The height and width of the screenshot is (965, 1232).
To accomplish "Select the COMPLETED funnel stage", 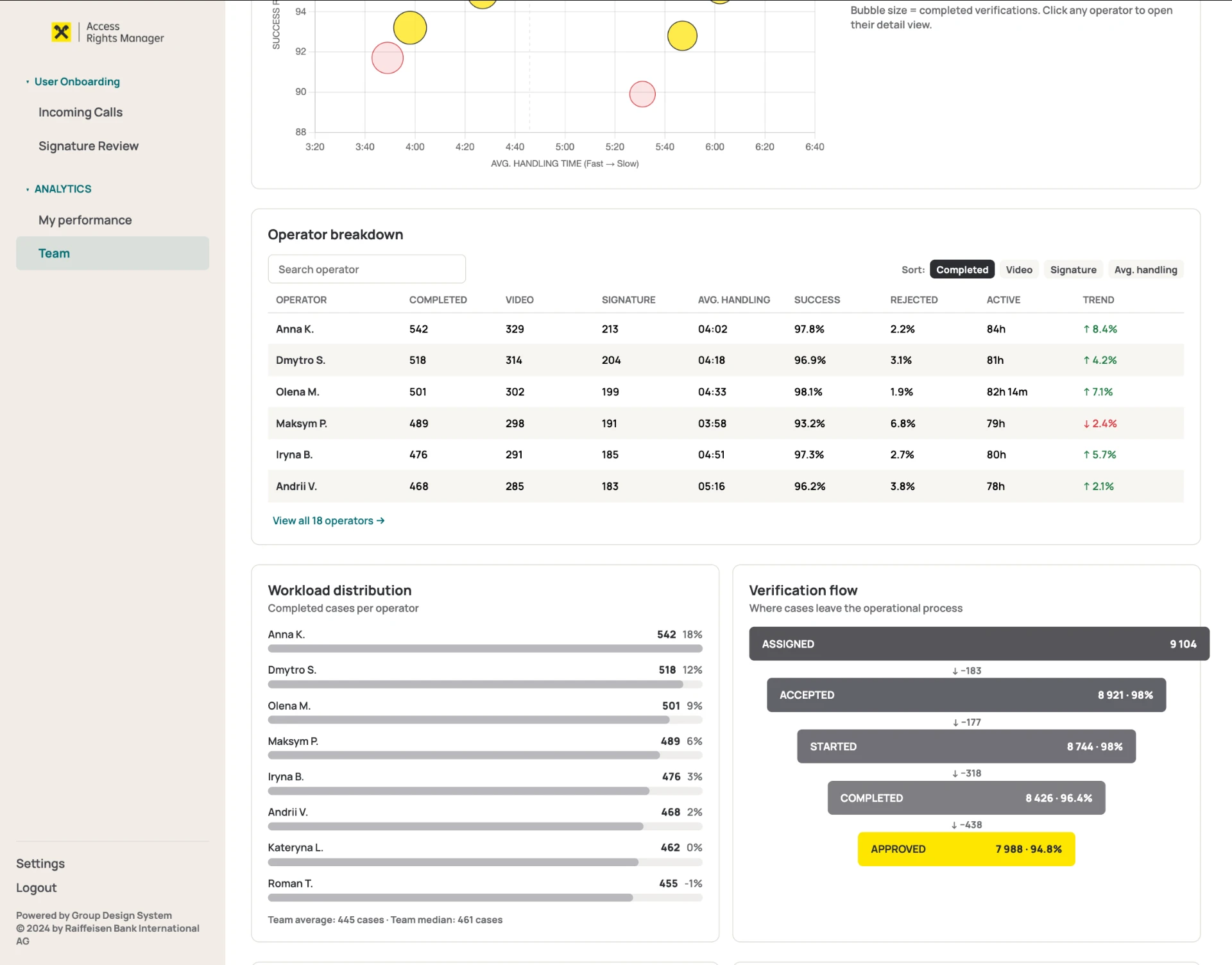I will click(966, 798).
